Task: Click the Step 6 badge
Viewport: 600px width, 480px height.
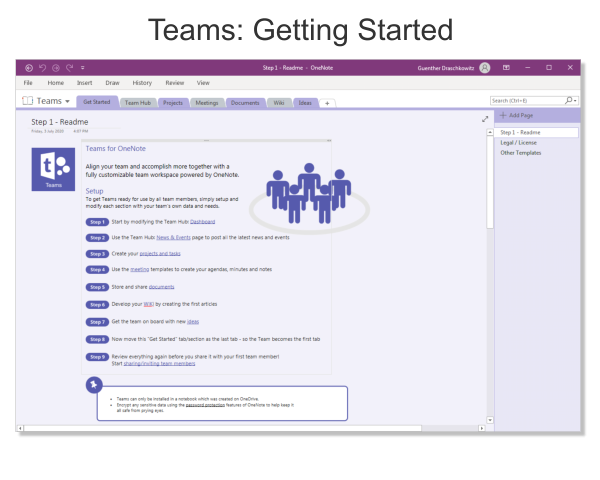Action: pos(97,305)
